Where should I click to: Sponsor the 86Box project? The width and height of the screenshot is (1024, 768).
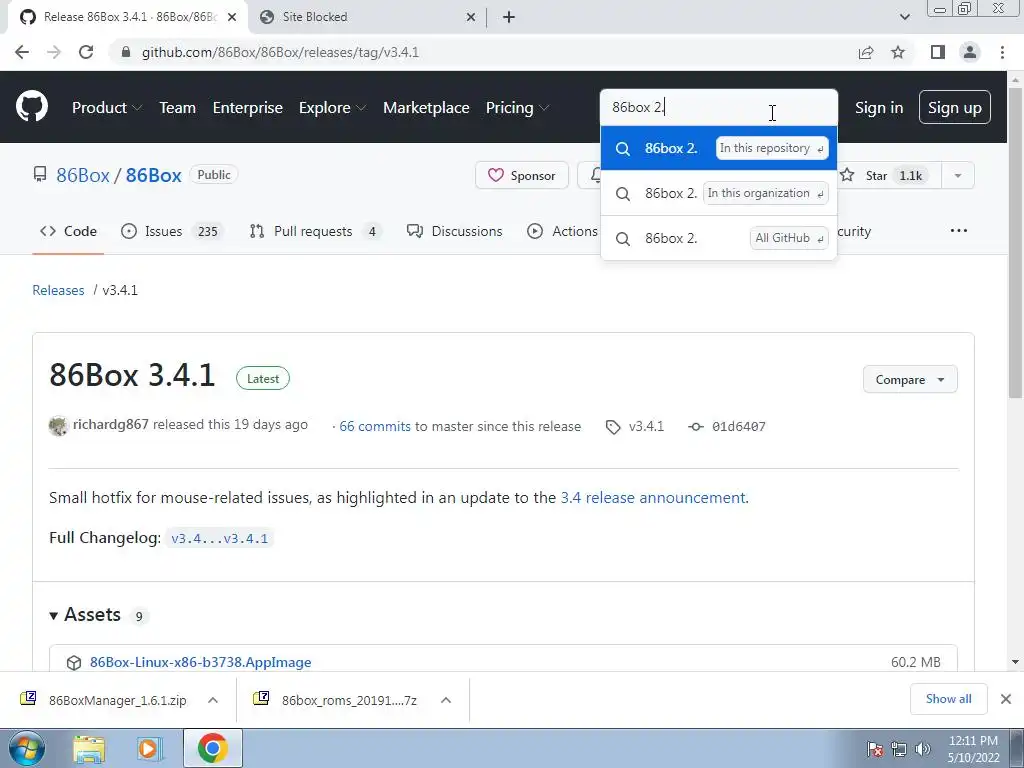(522, 176)
